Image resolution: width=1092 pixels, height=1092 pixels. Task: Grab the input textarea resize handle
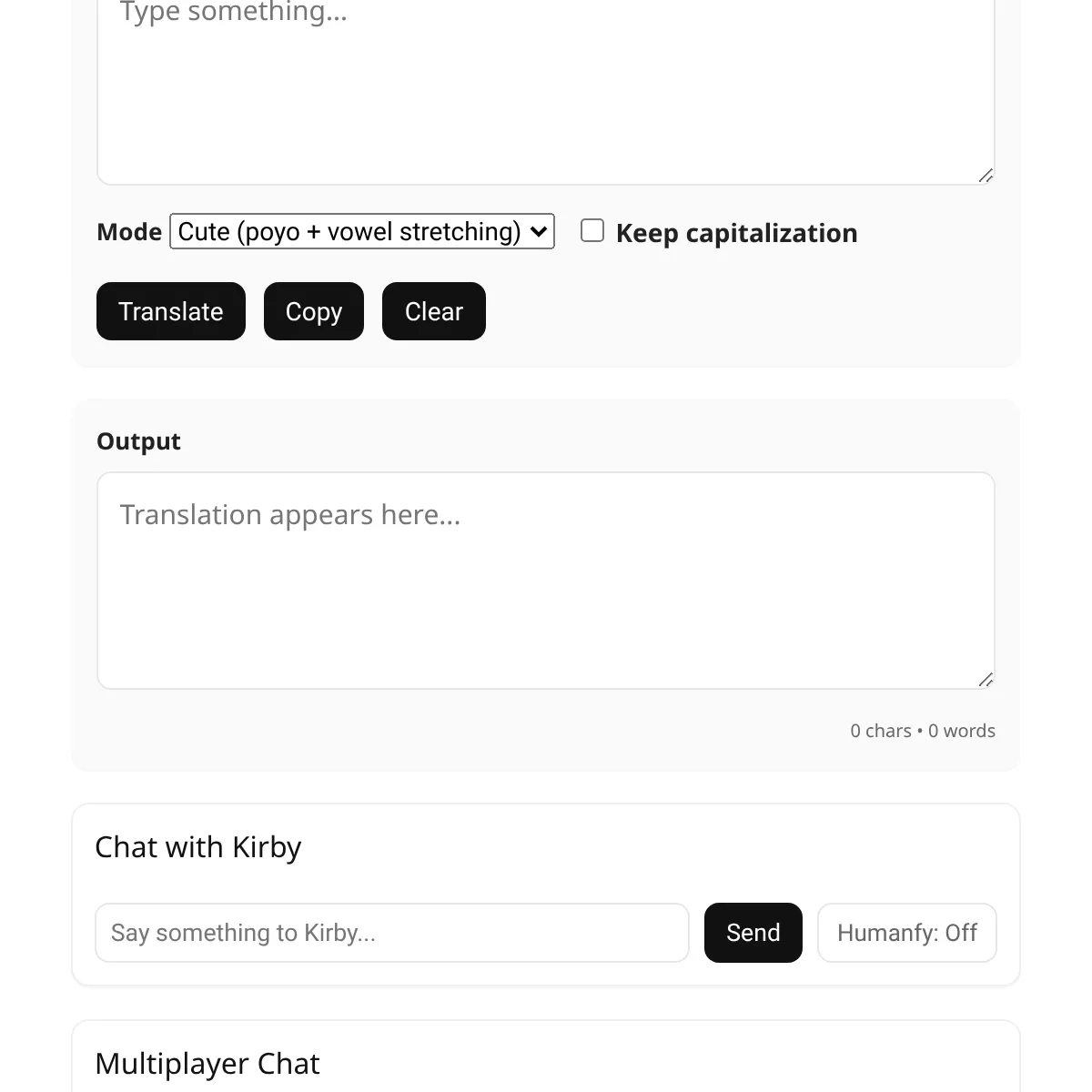click(x=986, y=176)
